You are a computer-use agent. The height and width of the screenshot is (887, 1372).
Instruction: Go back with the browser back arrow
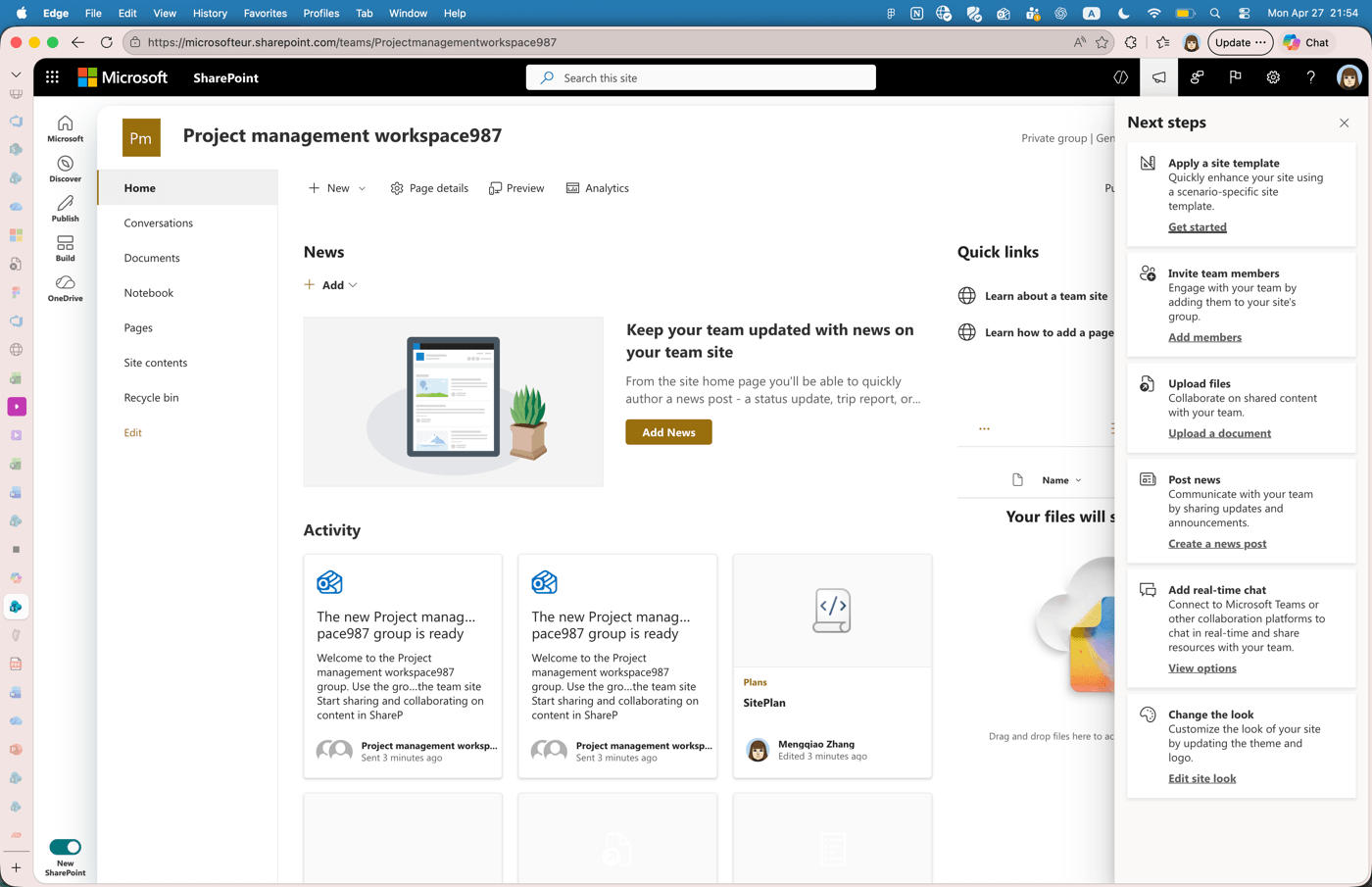click(77, 42)
